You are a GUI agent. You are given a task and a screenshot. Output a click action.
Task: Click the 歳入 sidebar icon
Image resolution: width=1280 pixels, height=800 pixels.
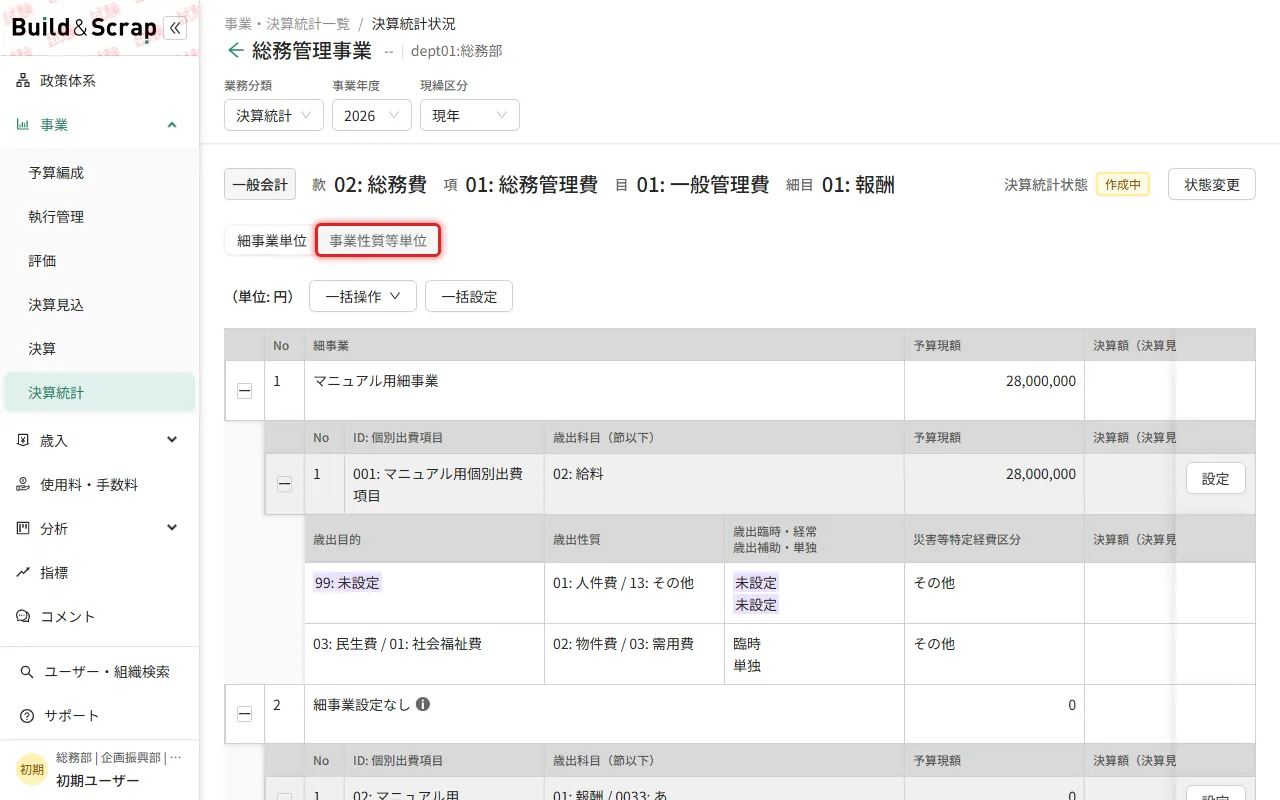pos(23,440)
